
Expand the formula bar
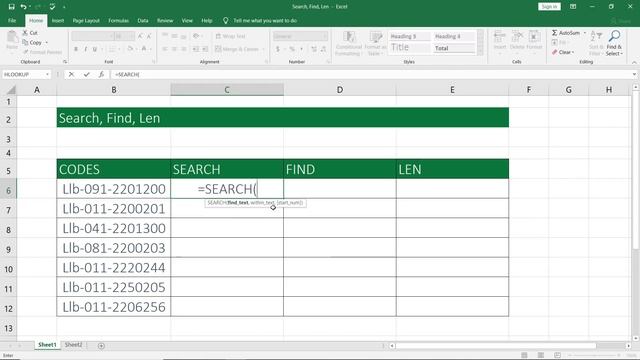click(x=634, y=74)
